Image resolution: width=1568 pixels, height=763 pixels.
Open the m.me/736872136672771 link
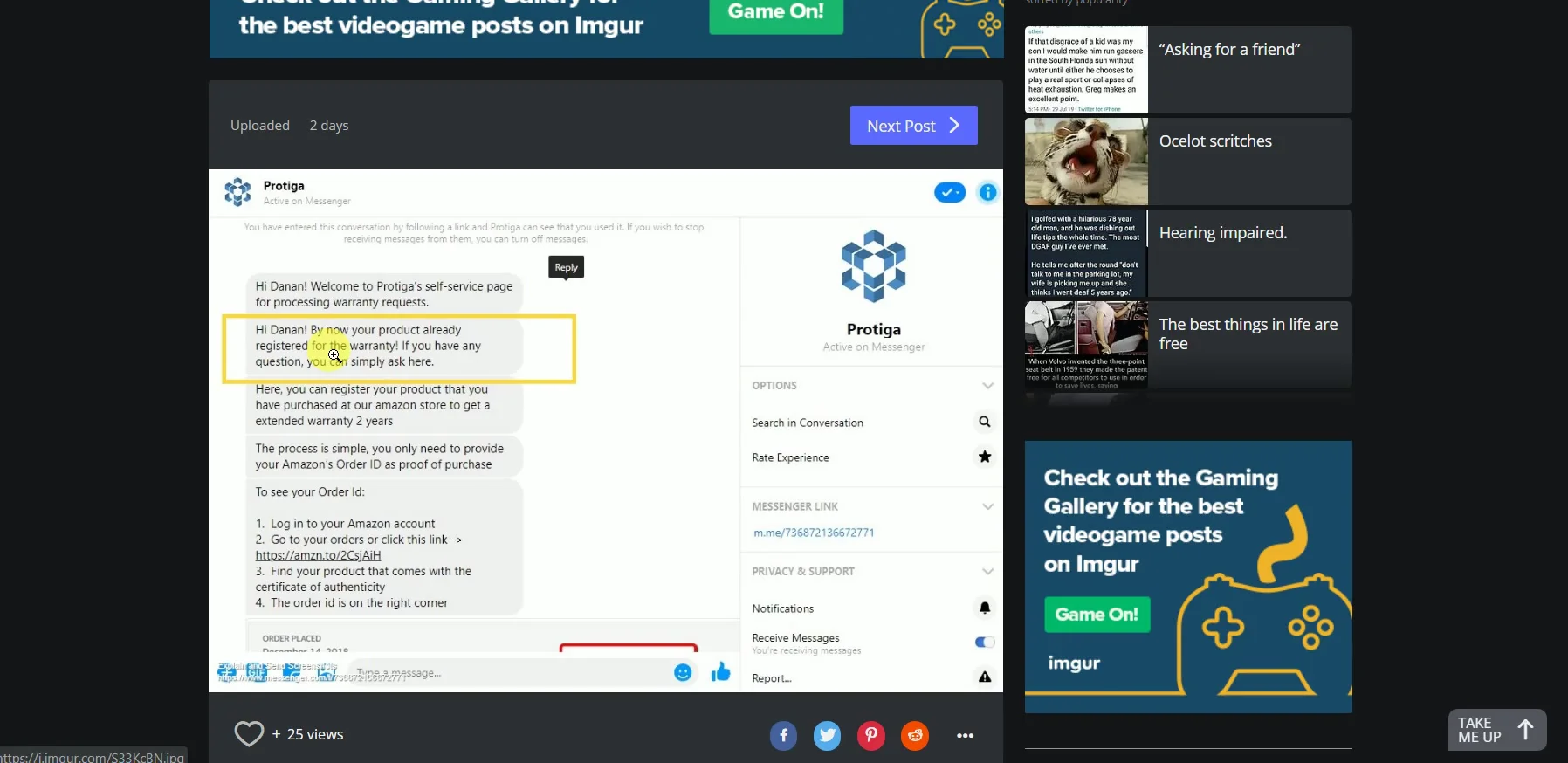[814, 533]
